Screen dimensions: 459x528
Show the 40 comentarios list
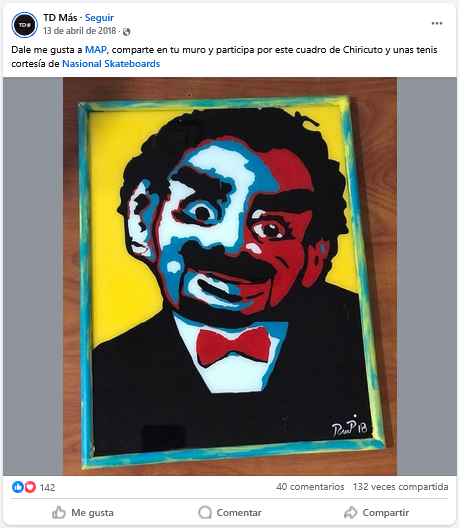tap(310, 487)
